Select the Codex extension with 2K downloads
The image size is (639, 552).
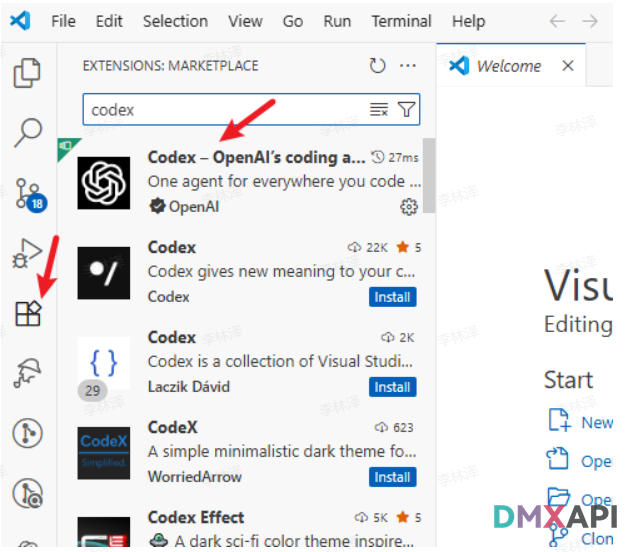[245, 362]
